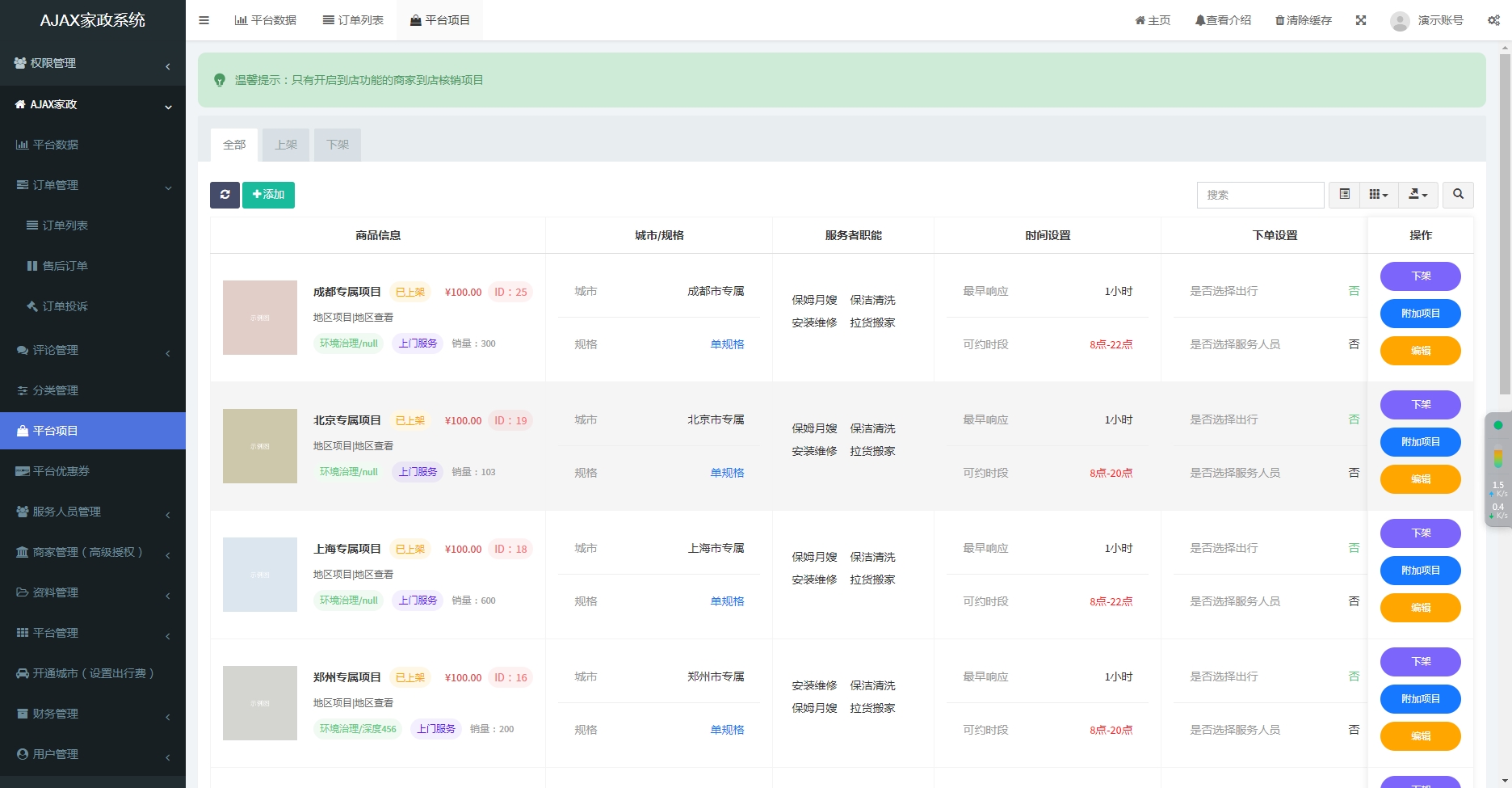Click 附加项目 for 北京专属项目

1420,442
